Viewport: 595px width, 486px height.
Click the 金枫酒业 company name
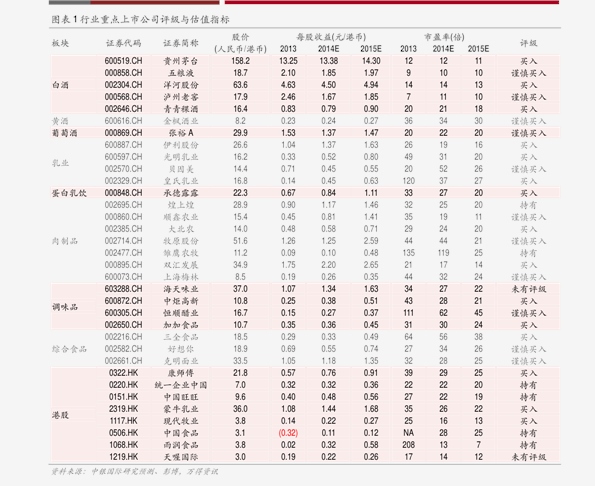point(181,121)
